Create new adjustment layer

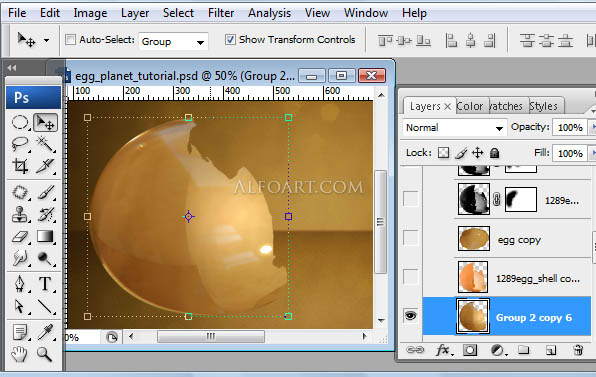[x=498, y=350]
